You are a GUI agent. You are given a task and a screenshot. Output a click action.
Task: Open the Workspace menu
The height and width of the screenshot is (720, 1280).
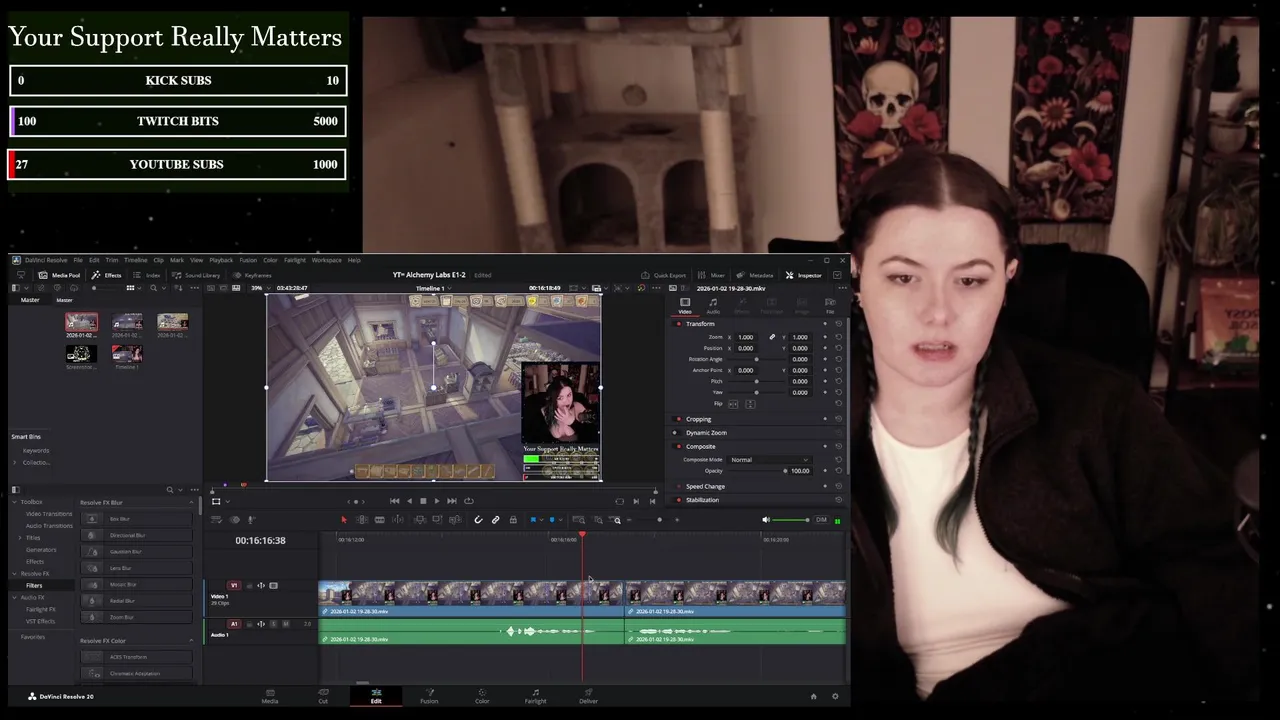[x=326, y=260]
